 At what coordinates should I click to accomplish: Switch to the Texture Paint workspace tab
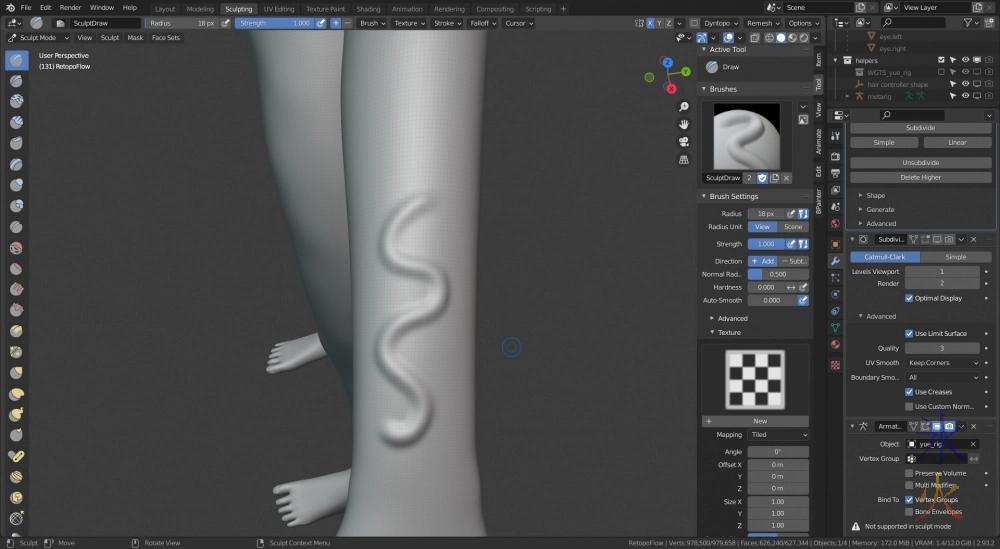pos(325,9)
